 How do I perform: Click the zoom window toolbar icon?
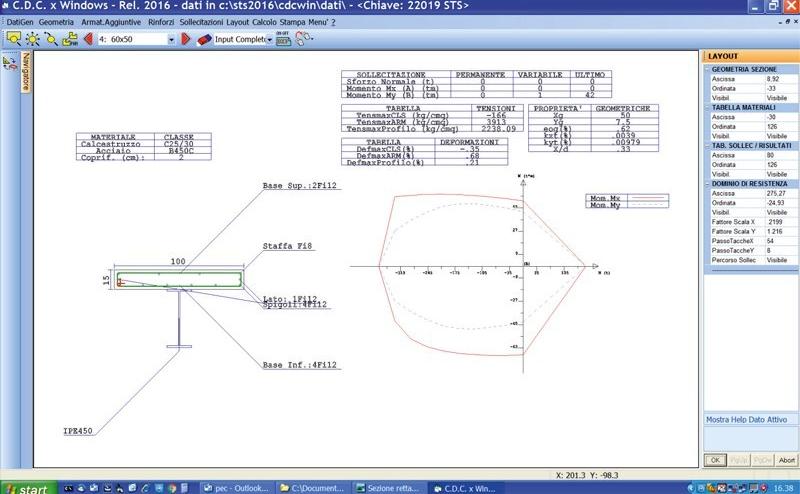14,39
